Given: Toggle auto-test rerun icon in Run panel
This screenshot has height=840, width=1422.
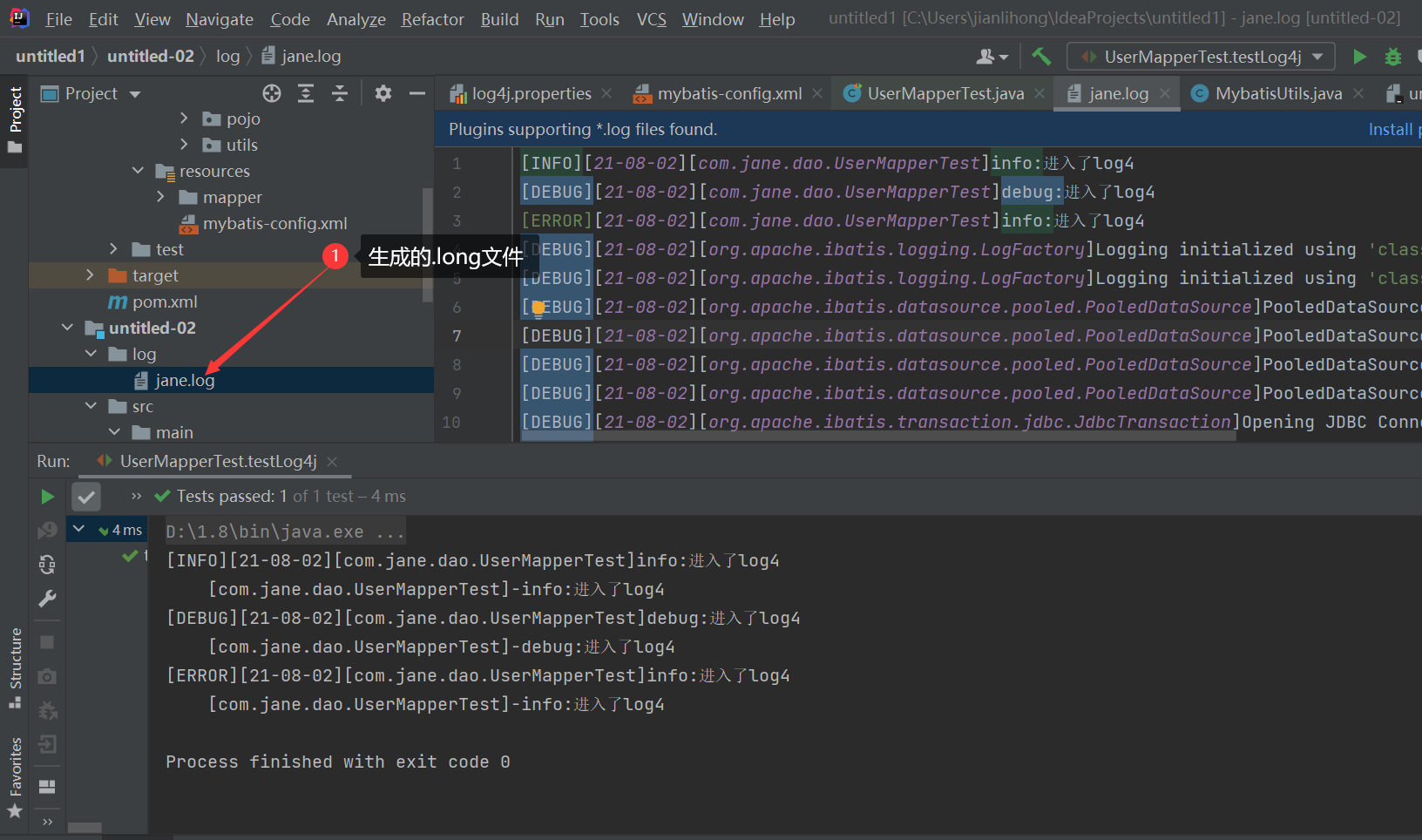Looking at the screenshot, I should tap(47, 565).
